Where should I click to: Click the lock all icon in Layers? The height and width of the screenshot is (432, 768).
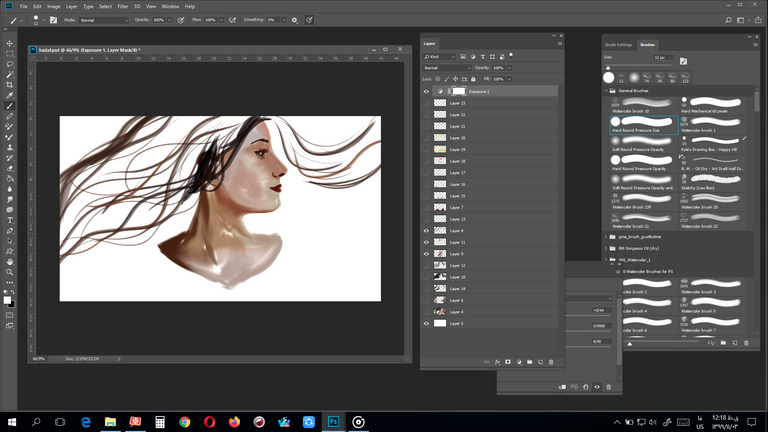coord(473,79)
